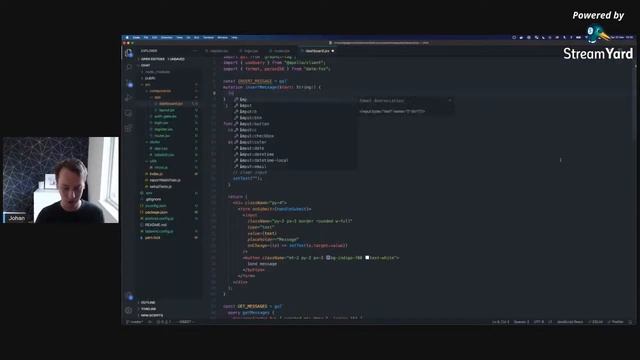Open auth-gate.jsx in the file tree
640x360 pixels.
click(165, 116)
